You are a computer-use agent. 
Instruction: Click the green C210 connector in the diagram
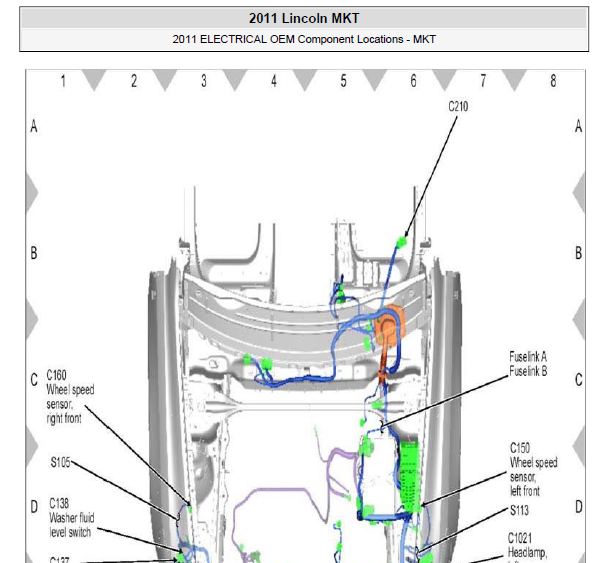tap(402, 242)
